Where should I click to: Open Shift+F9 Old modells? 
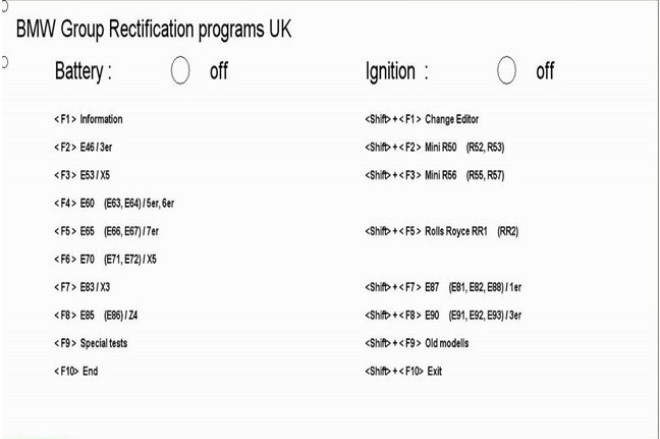coord(417,343)
